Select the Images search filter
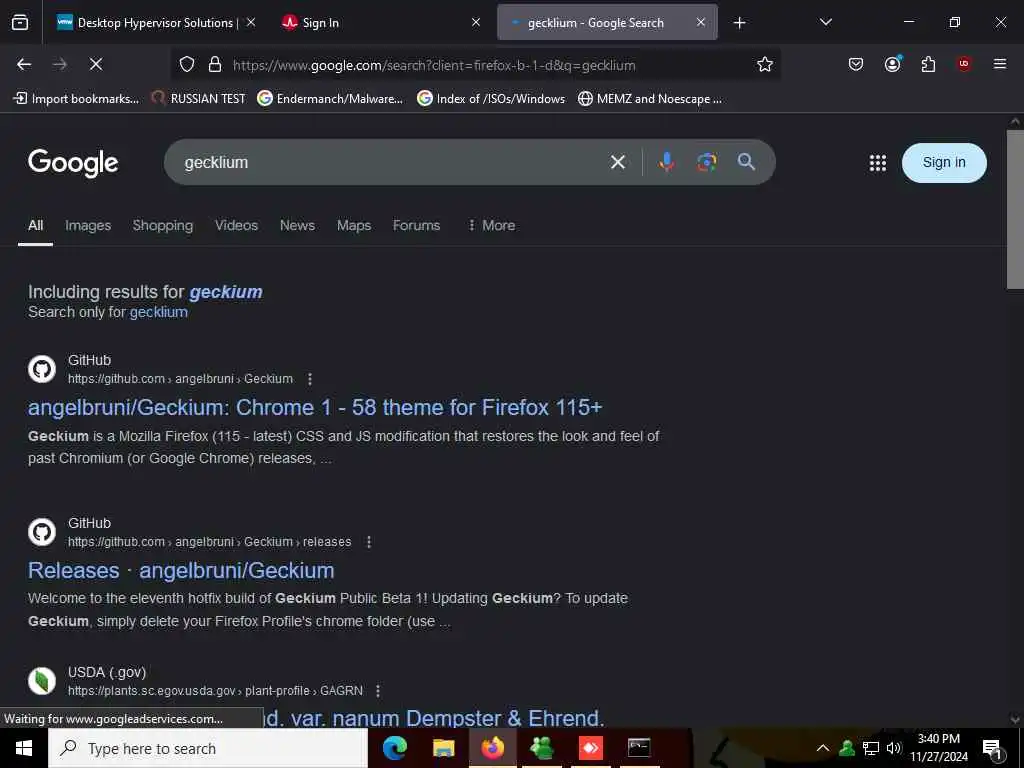The height and width of the screenshot is (768, 1024). [88, 225]
